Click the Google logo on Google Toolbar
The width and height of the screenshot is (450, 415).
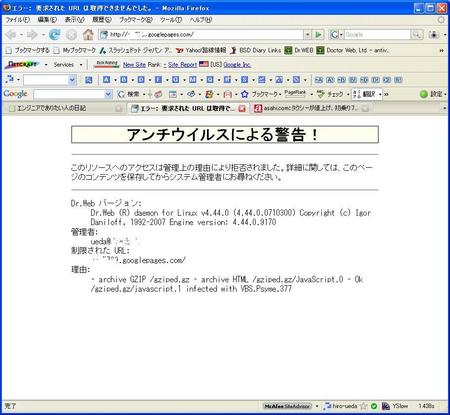pyautogui.click(x=15, y=94)
